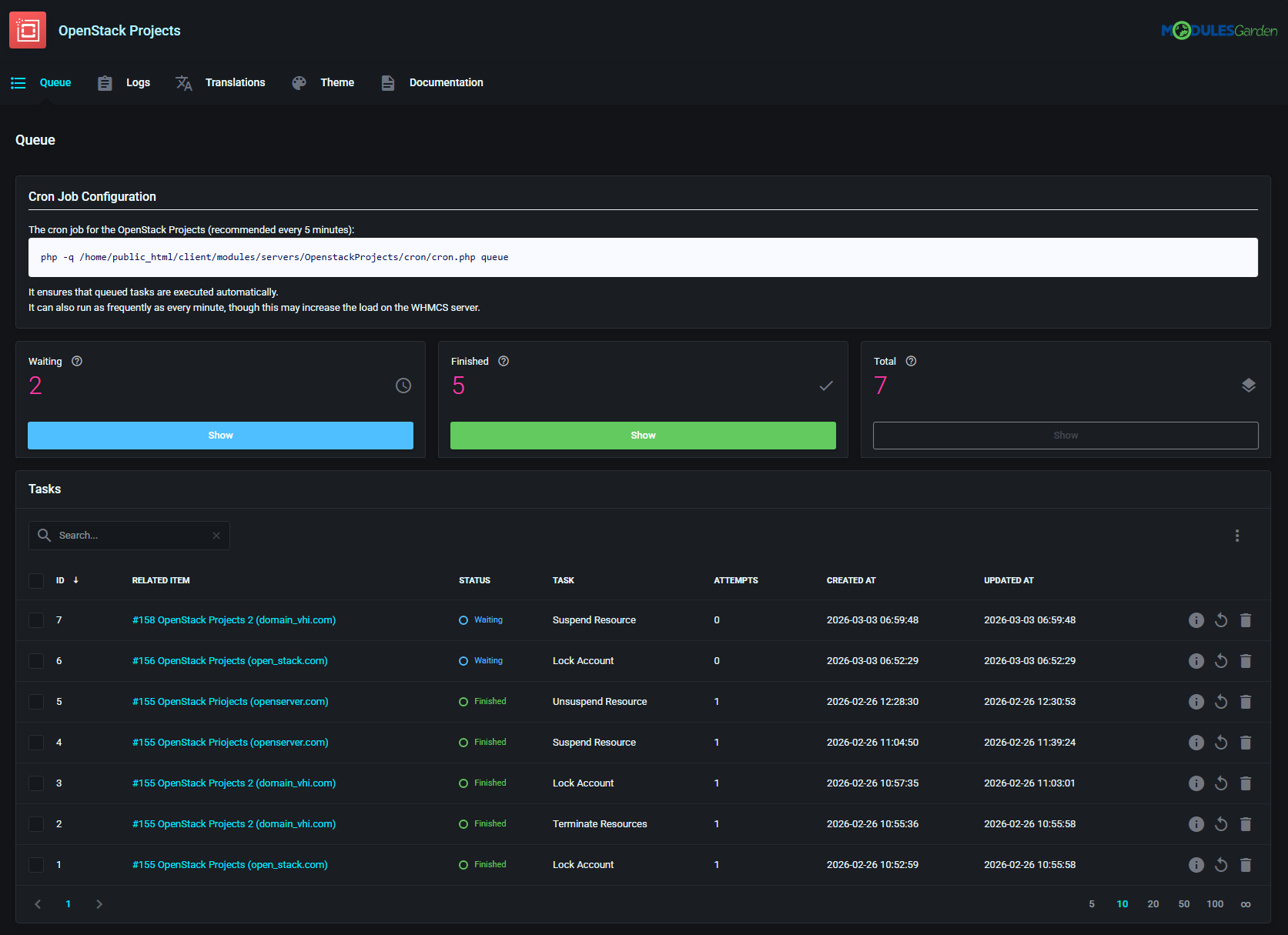Switch to the Logs tab
The image size is (1288, 935).
point(138,82)
